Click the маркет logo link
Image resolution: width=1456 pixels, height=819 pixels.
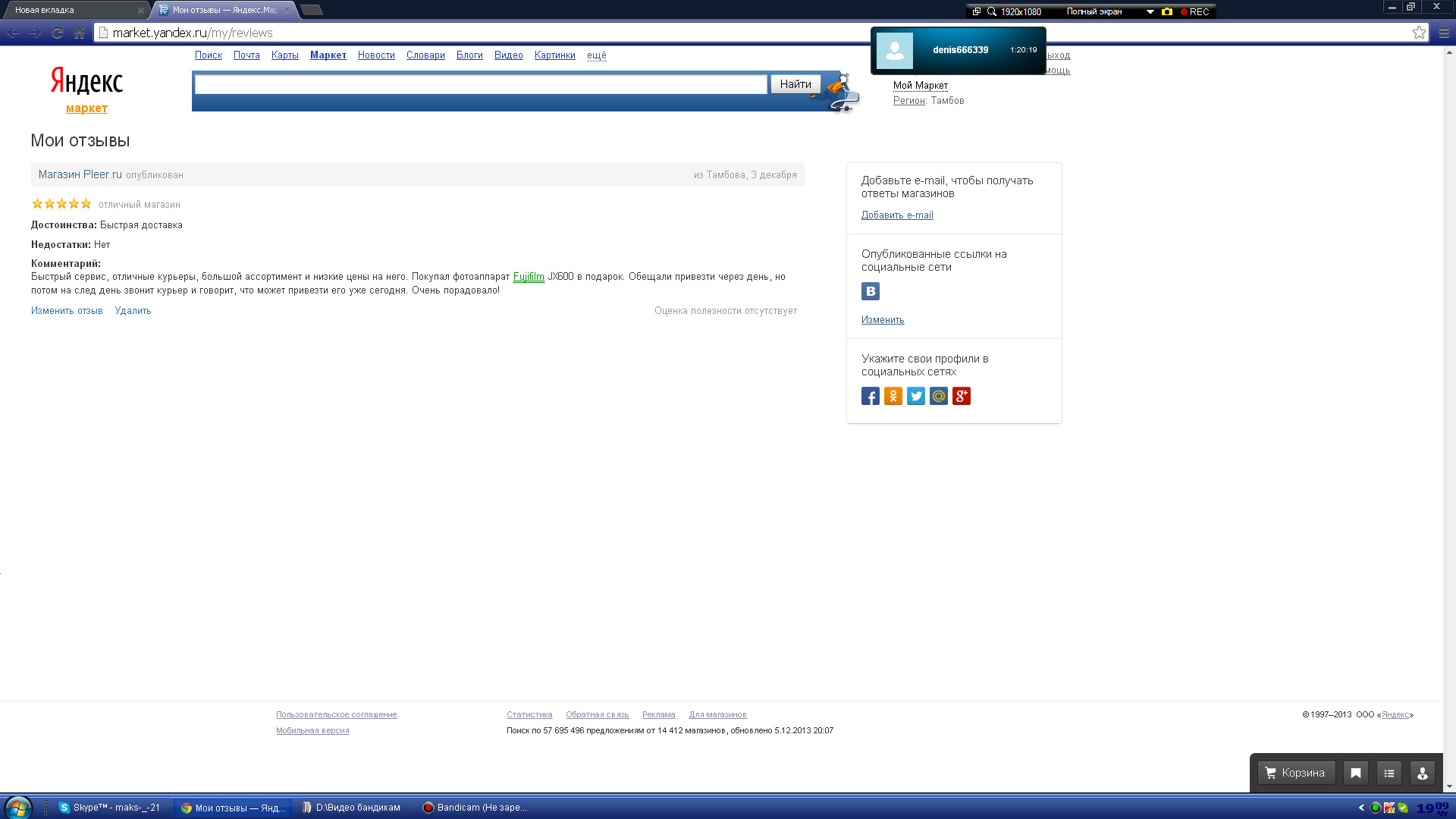(x=86, y=108)
